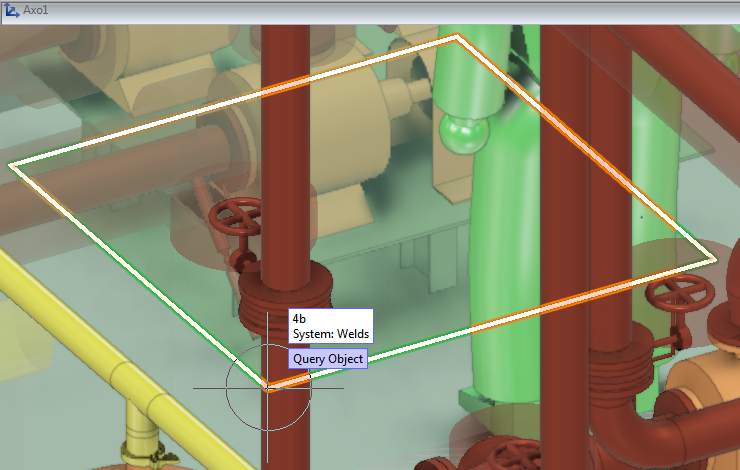
Task: Click the Axo1 view axis icon
Action: coord(12,9)
